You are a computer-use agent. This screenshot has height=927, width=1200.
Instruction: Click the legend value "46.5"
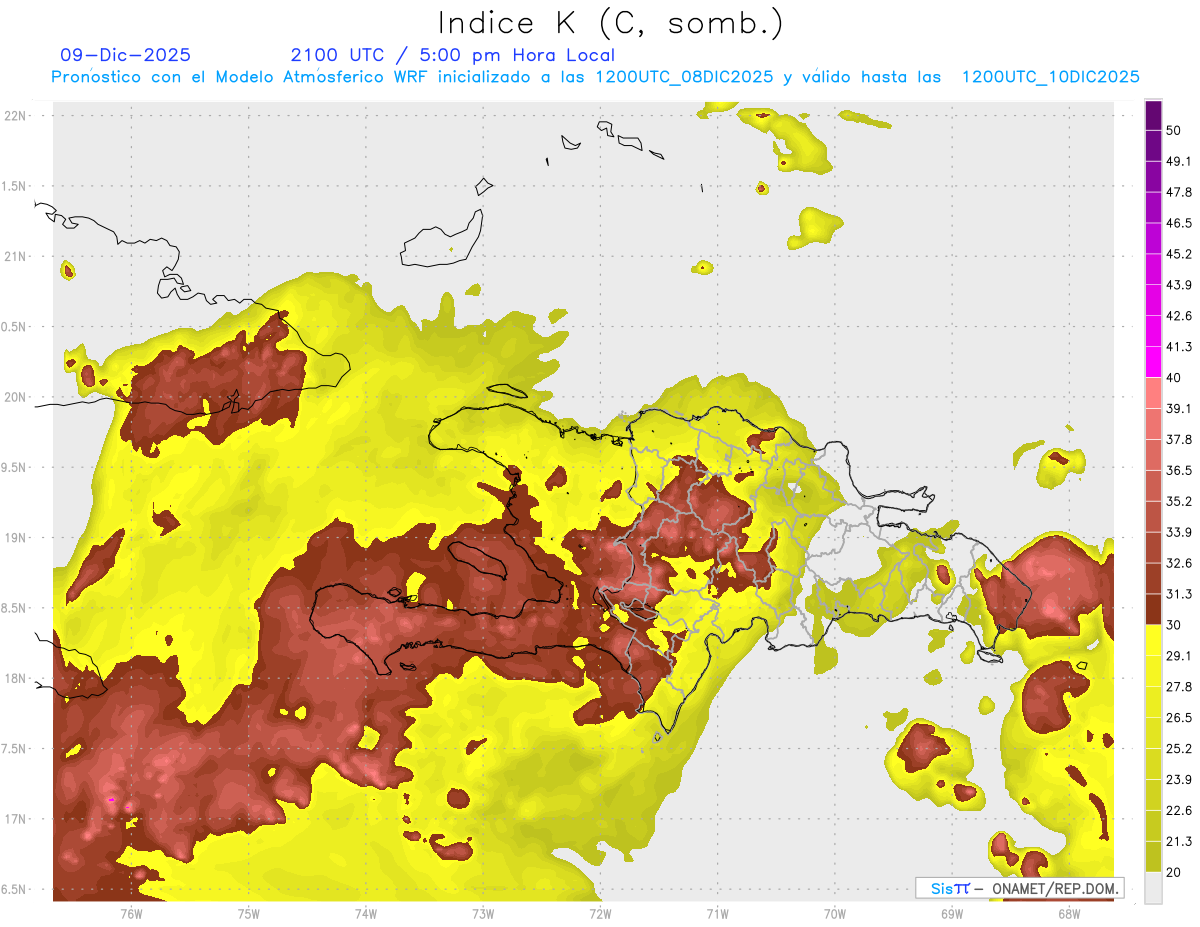pyautogui.click(x=1179, y=223)
